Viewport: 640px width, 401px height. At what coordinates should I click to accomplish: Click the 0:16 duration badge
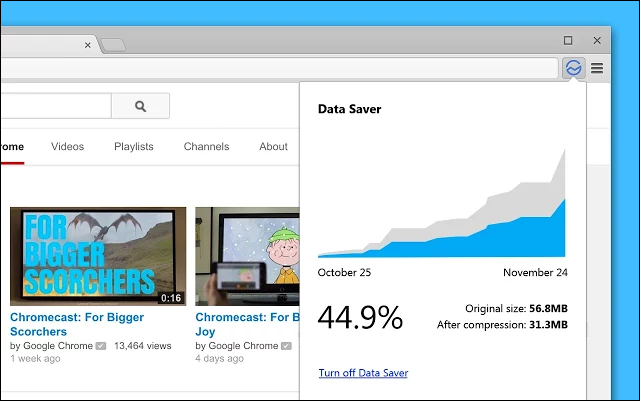(171, 298)
